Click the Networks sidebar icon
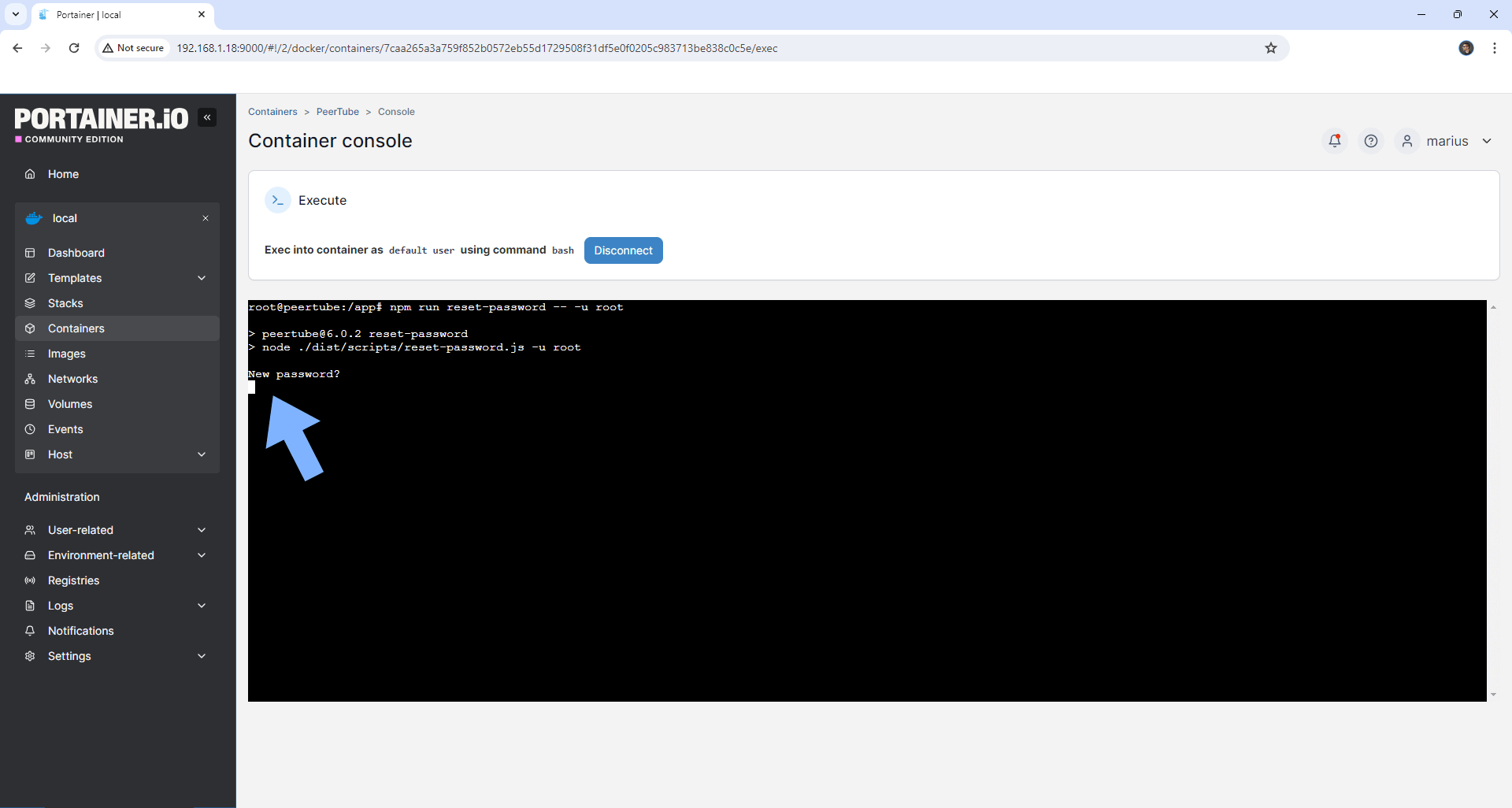 [x=30, y=379]
